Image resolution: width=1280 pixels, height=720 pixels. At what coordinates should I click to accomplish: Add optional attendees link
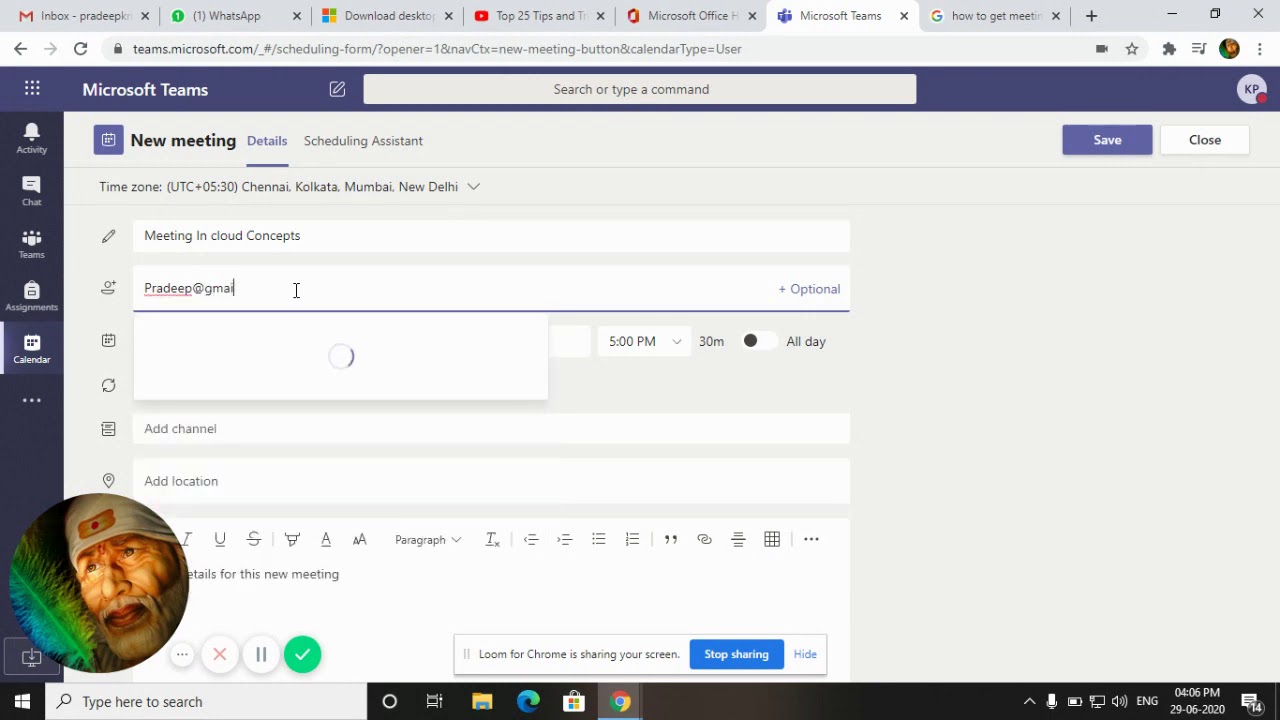point(809,289)
